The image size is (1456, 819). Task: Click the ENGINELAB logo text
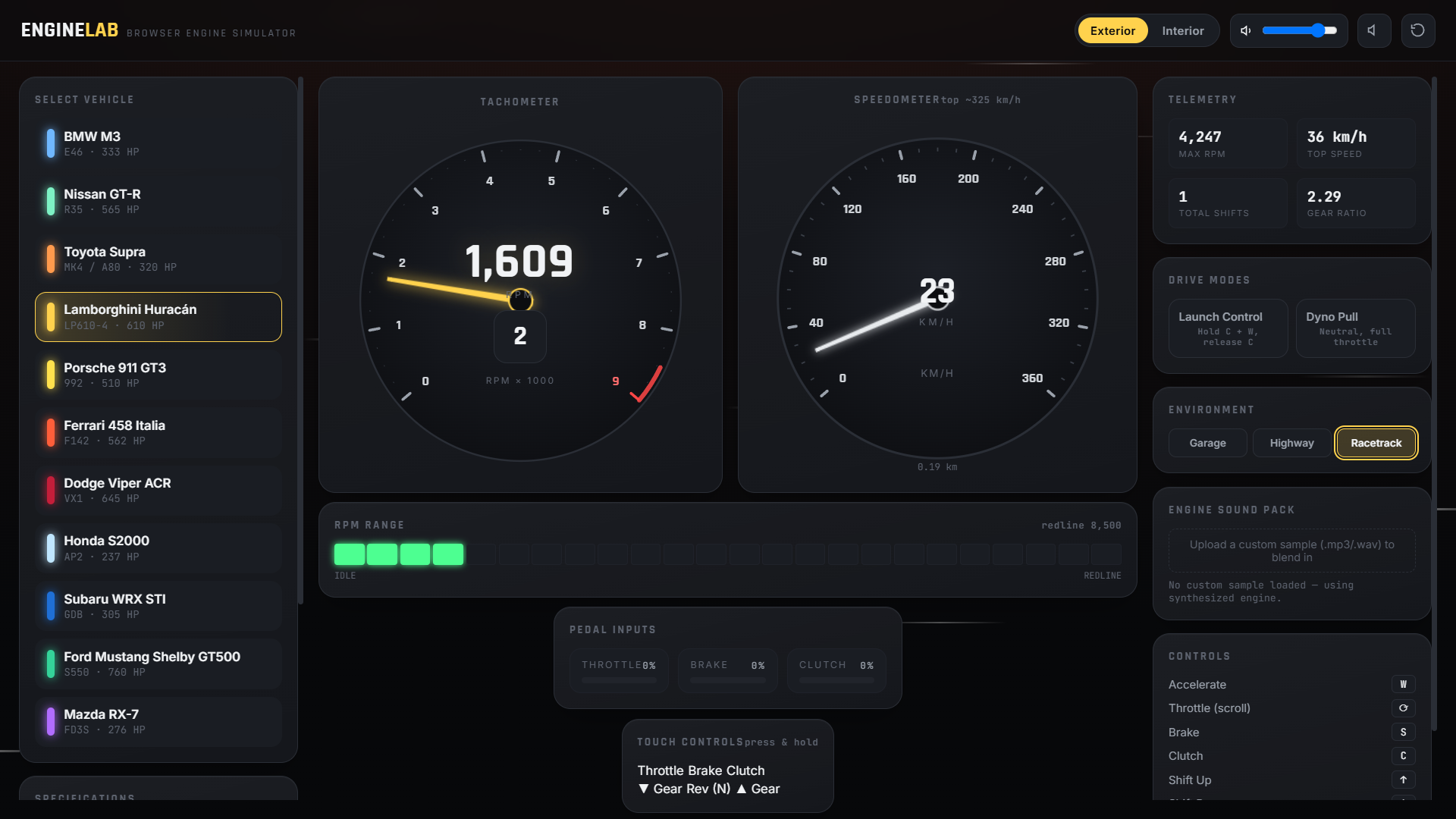click(x=70, y=30)
